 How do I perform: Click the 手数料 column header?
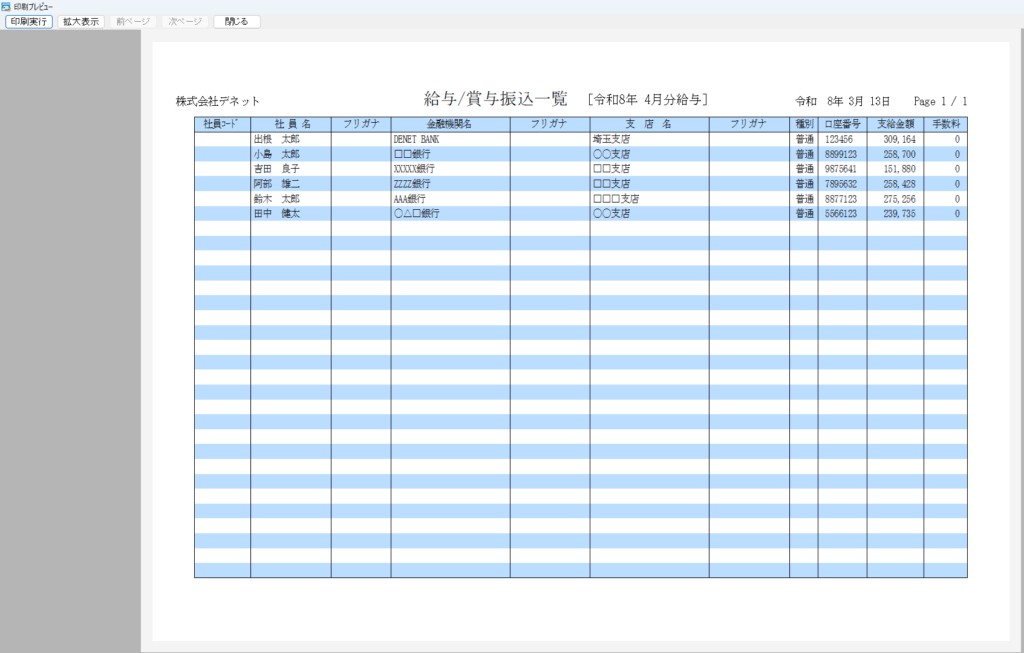pos(945,124)
